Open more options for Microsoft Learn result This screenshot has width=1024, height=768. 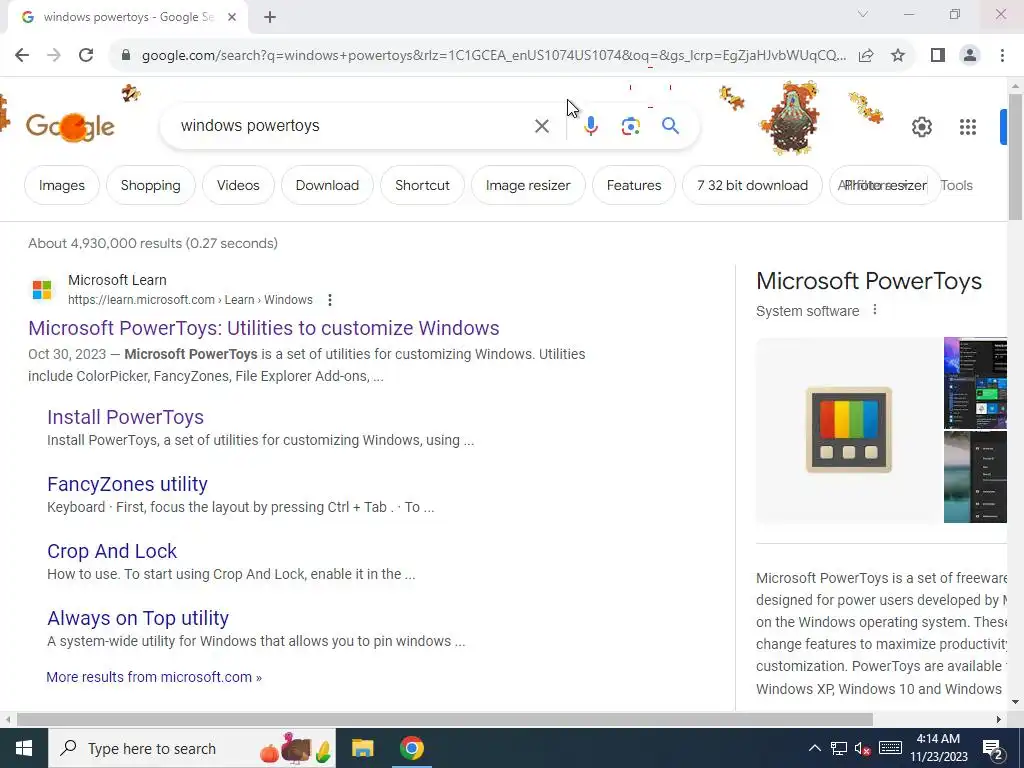tap(330, 300)
